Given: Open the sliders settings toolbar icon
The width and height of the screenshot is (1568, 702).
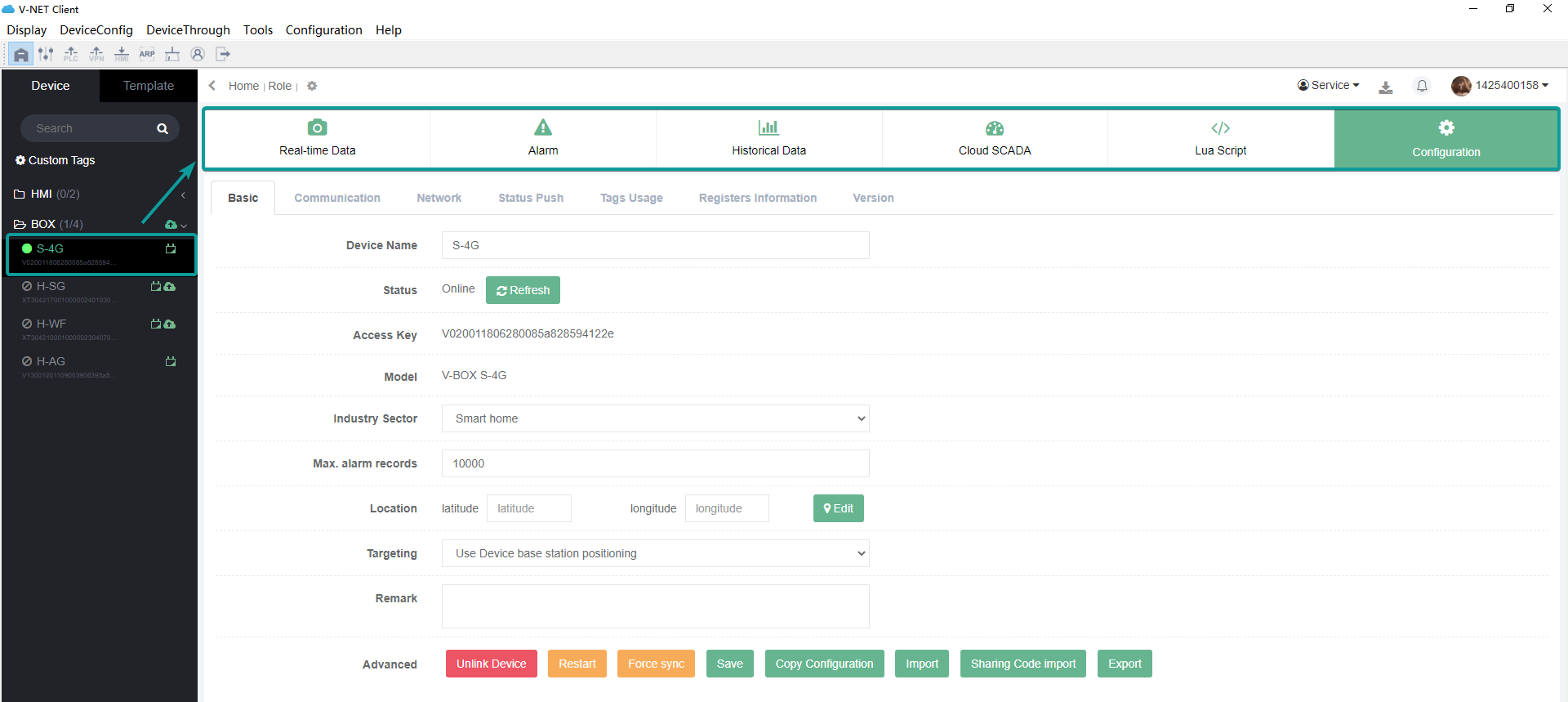Looking at the screenshot, I should click(x=46, y=55).
